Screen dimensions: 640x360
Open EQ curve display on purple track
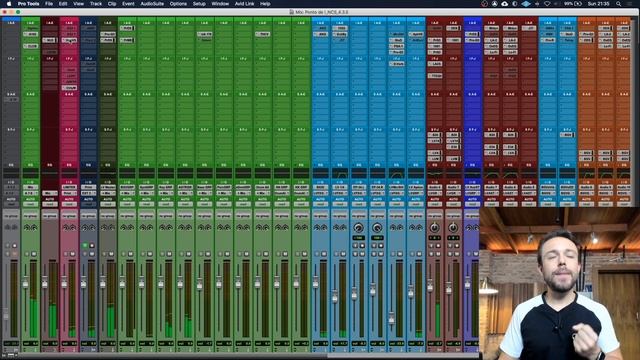473,173
